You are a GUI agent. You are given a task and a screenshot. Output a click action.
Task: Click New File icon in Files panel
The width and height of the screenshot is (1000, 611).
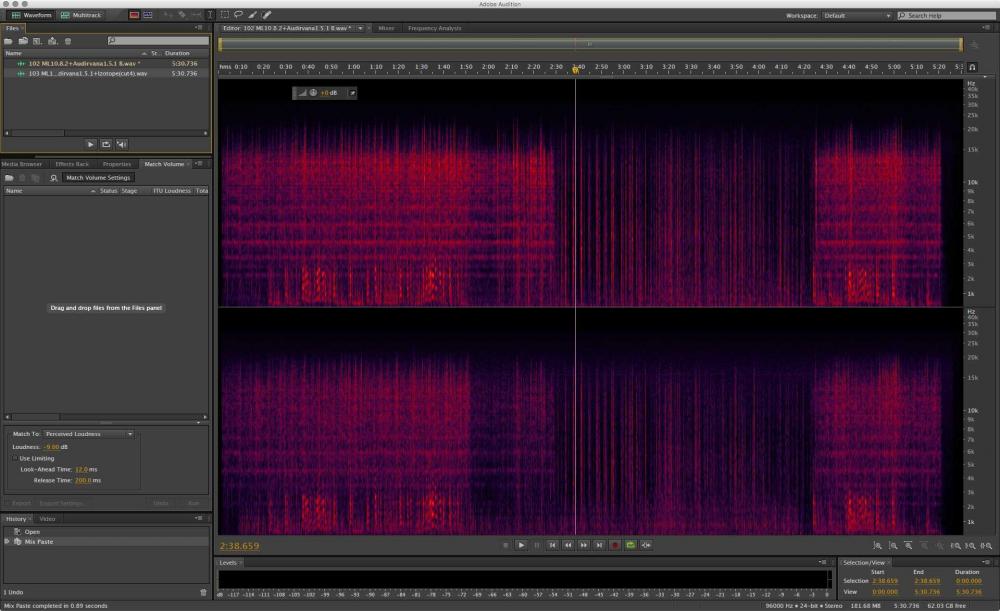(38, 41)
